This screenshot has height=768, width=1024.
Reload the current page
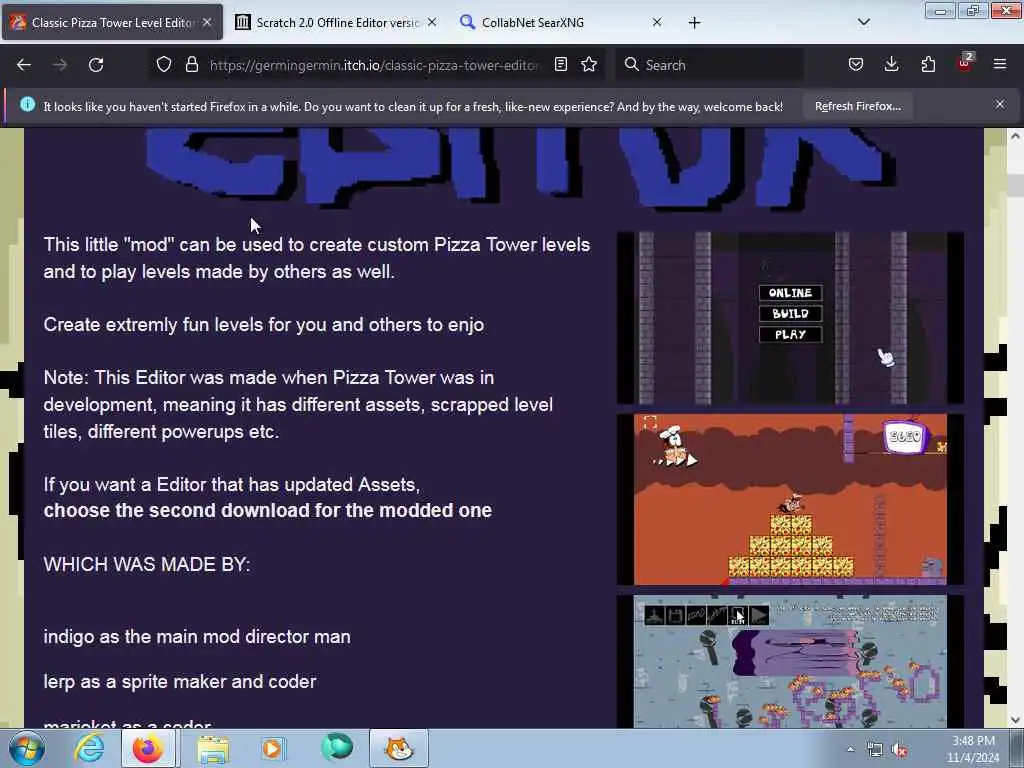(96, 65)
